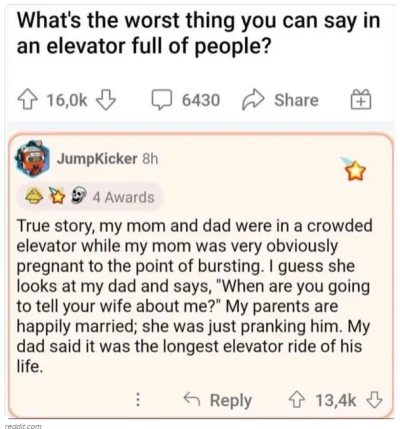The height and width of the screenshot is (429, 400).
Task: Open the post's comments bubble icon
Action: coord(162,100)
